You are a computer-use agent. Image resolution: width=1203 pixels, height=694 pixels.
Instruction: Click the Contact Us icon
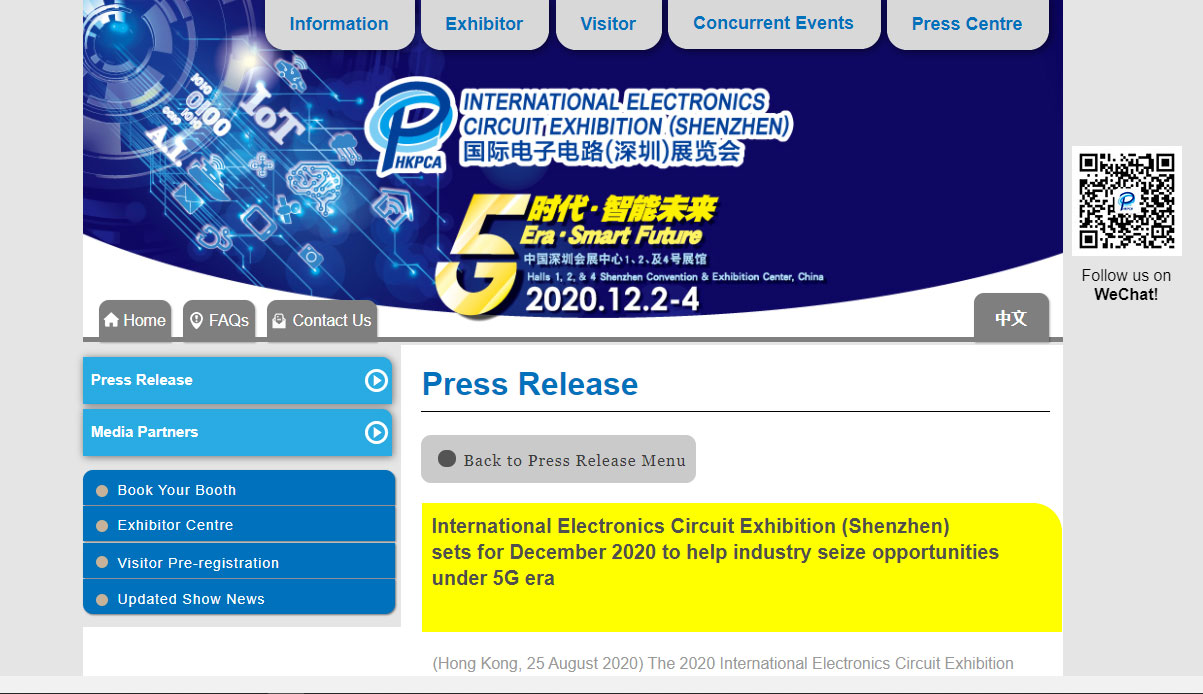coord(279,320)
